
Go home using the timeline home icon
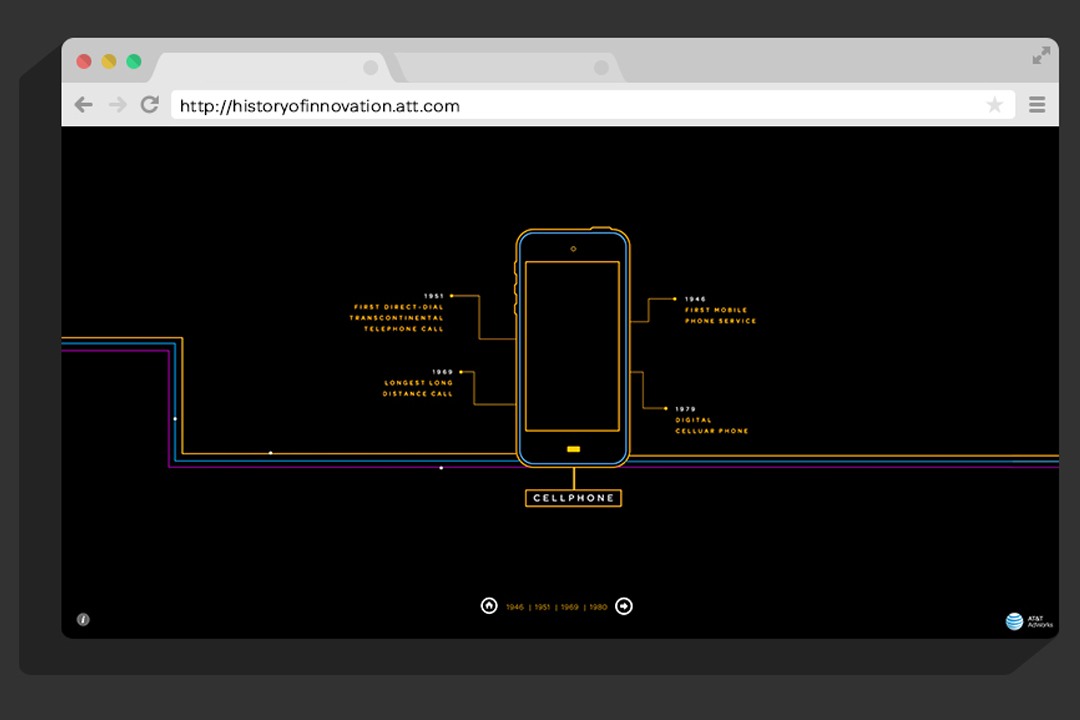pyautogui.click(x=489, y=606)
